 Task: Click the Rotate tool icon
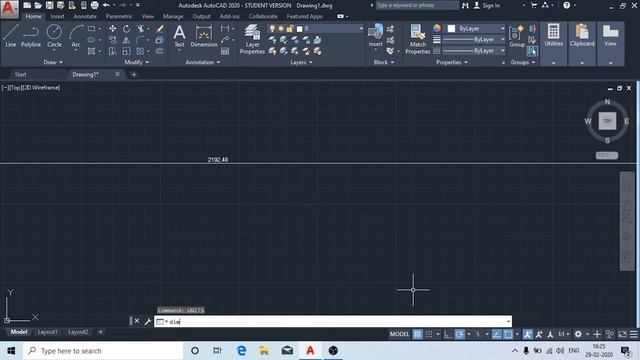pos(127,29)
